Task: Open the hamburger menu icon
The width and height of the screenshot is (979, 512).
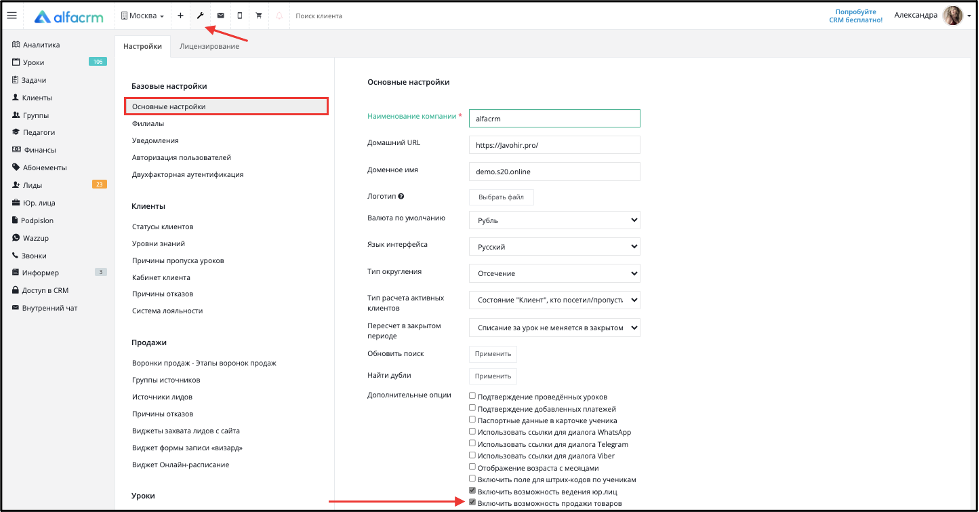Action: tap(12, 16)
